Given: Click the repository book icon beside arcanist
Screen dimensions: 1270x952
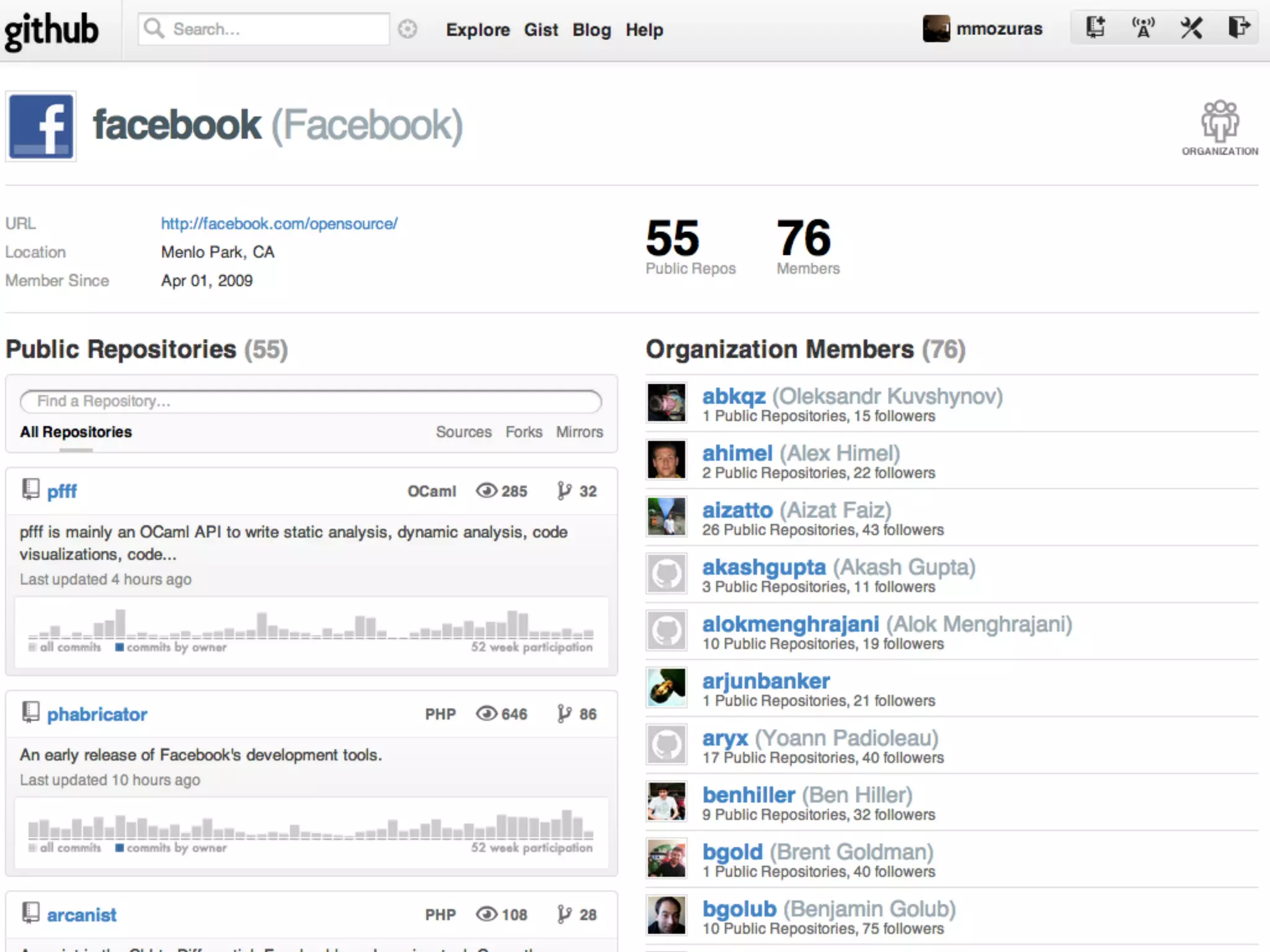Looking at the screenshot, I should coord(30,914).
